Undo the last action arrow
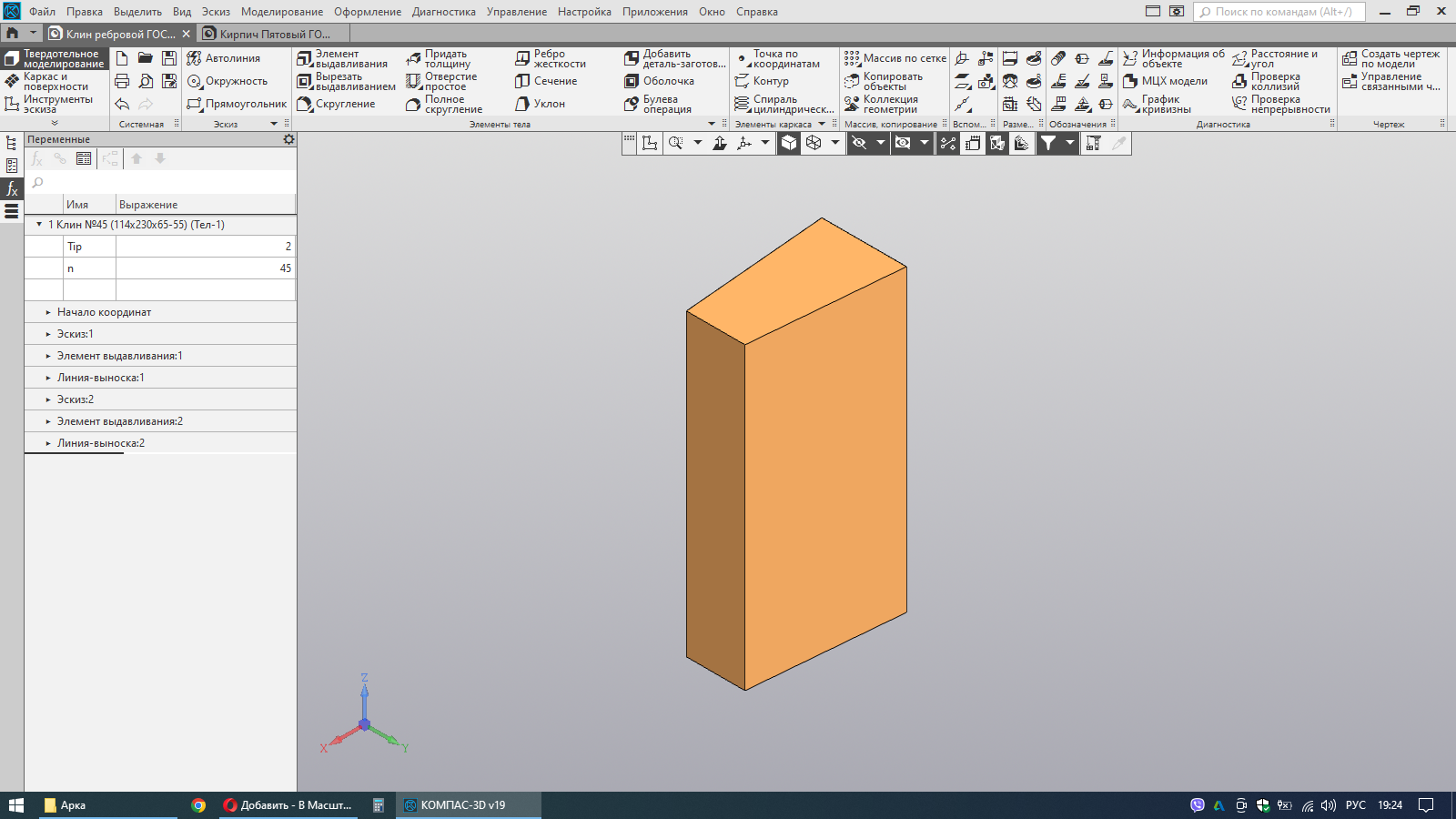The image size is (1456, 819). pos(122,104)
